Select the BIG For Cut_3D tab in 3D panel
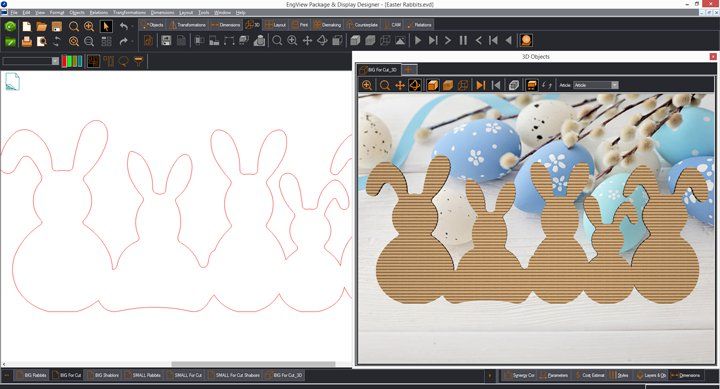Viewport: 720px width, 389px height. (379, 70)
